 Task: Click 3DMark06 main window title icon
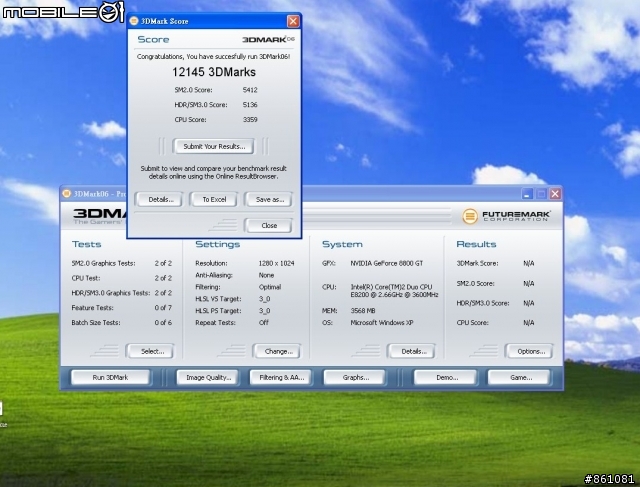pyautogui.click(x=67, y=193)
